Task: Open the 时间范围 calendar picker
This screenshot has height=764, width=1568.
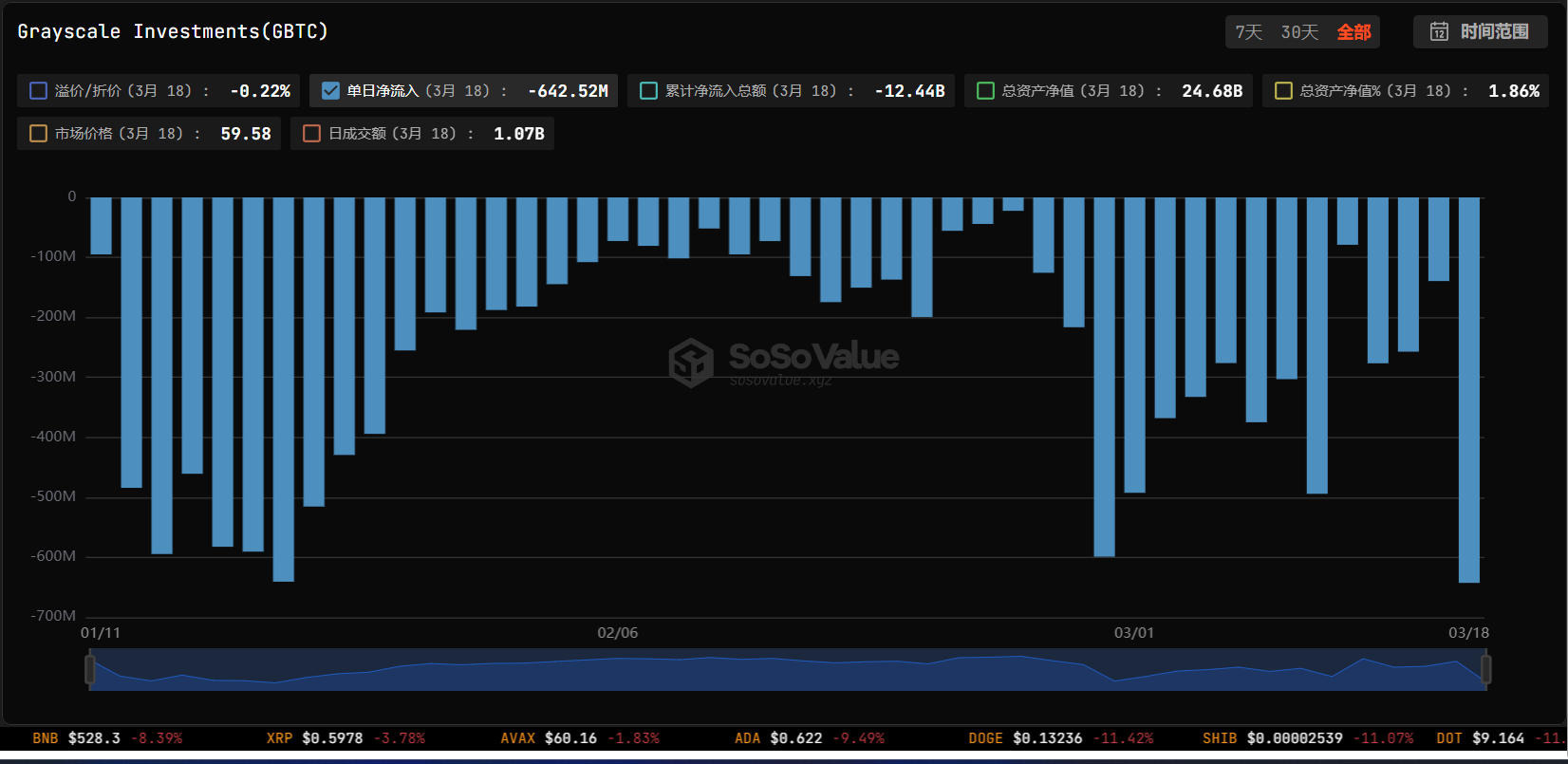Action: pyautogui.click(x=1439, y=32)
